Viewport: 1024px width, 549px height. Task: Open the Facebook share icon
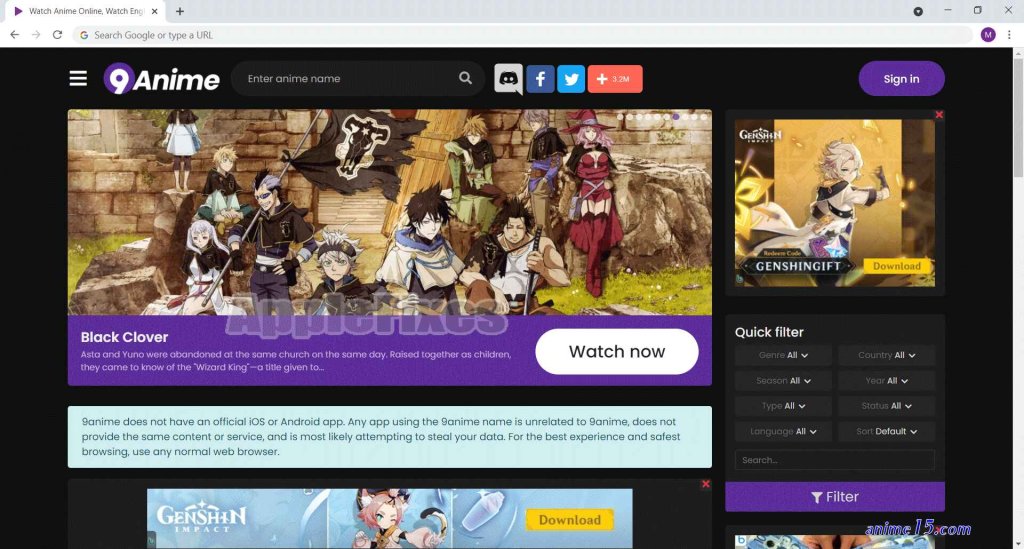click(540, 79)
